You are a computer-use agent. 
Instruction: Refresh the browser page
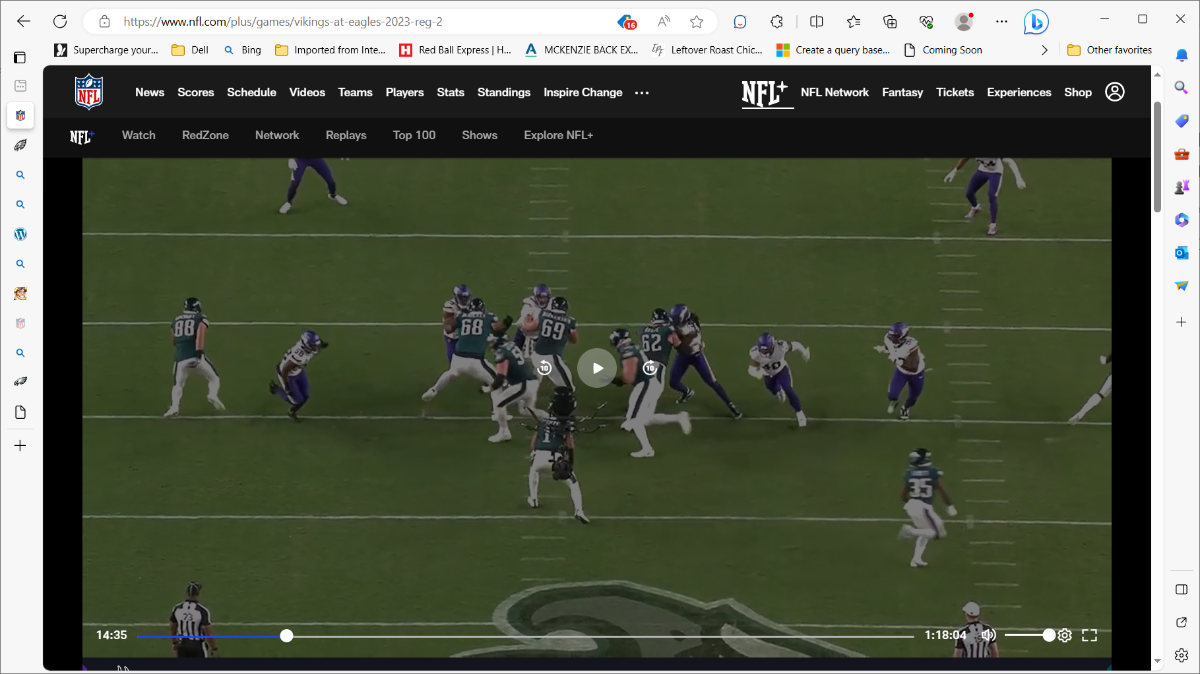(60, 21)
